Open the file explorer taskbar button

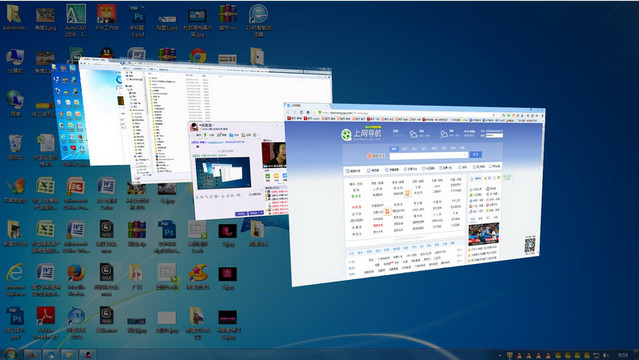[69, 355]
